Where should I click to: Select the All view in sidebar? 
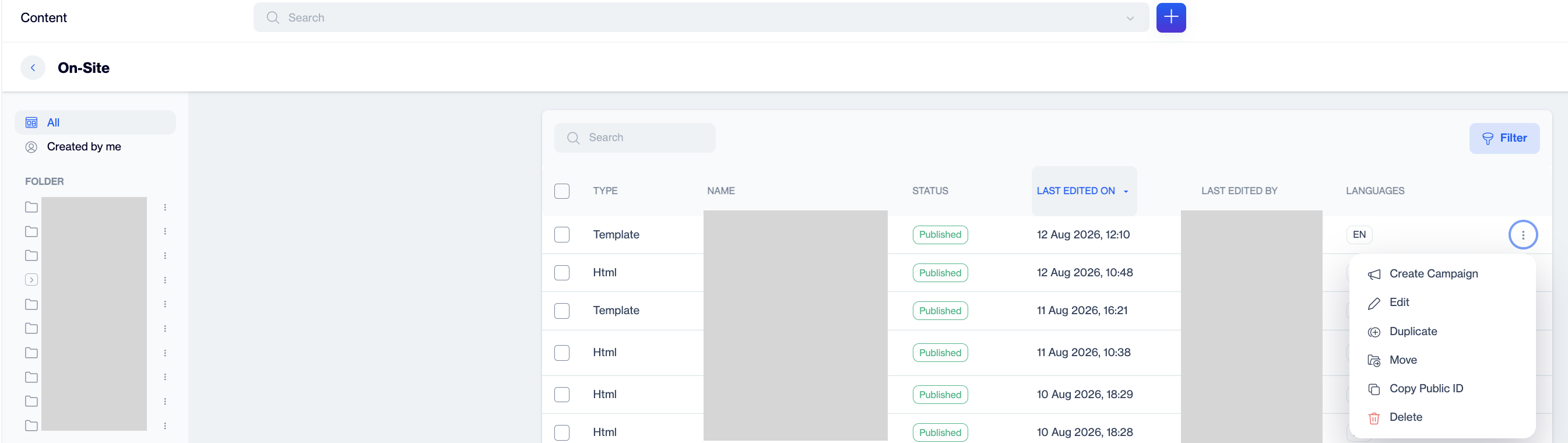(x=96, y=123)
